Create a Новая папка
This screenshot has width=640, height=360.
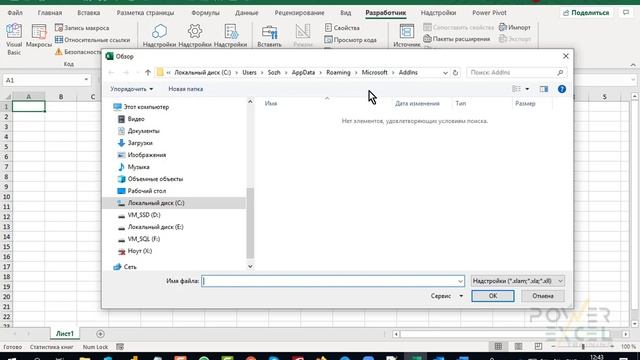pyautogui.click(x=186, y=89)
